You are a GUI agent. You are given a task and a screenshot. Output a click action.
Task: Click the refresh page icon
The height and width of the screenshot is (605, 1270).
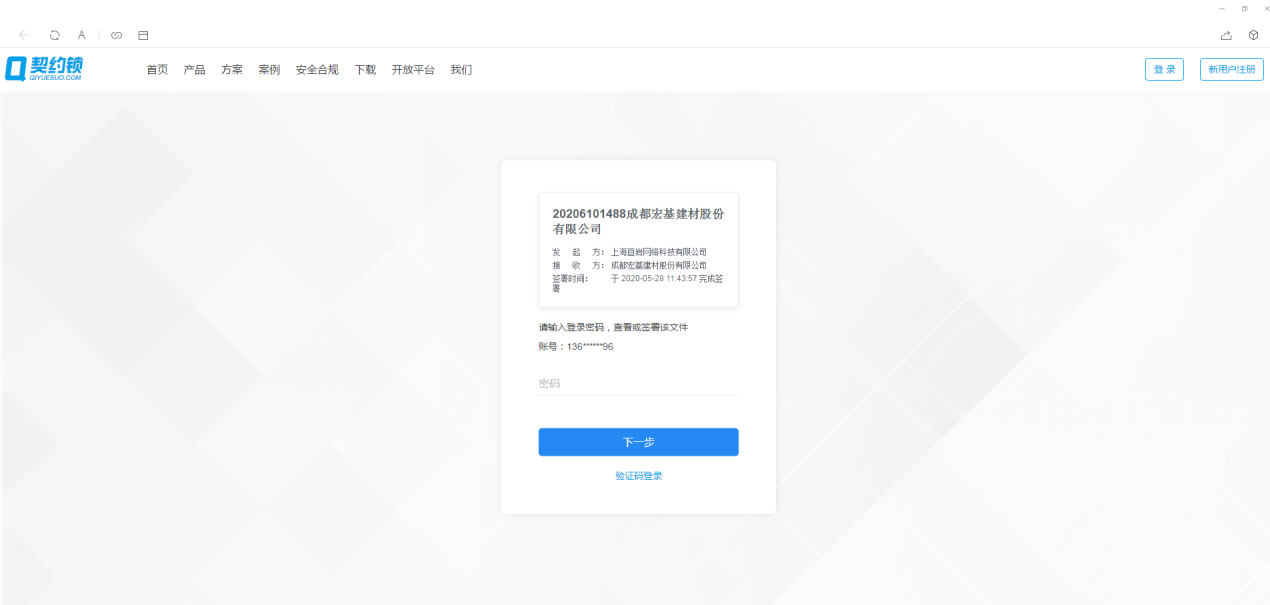click(x=54, y=35)
